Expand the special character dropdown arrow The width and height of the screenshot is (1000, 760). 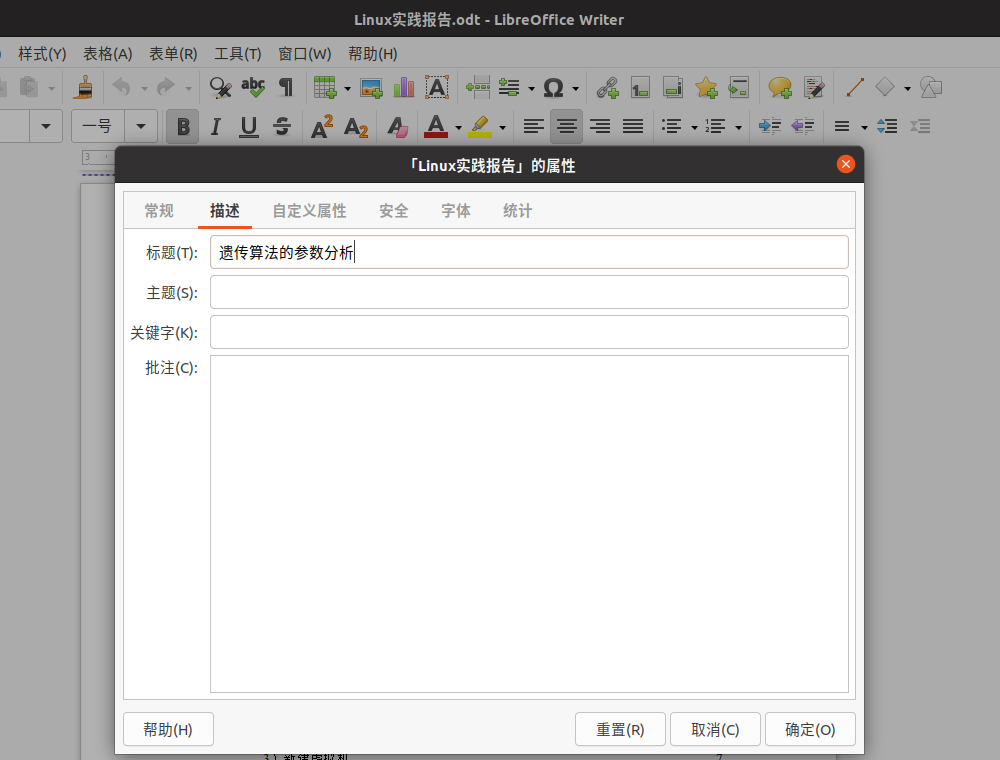575,89
